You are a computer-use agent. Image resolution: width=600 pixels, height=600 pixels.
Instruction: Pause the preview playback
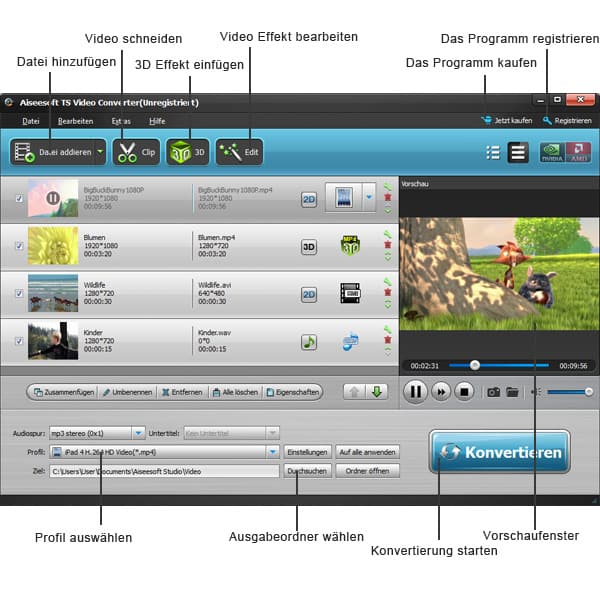point(416,392)
